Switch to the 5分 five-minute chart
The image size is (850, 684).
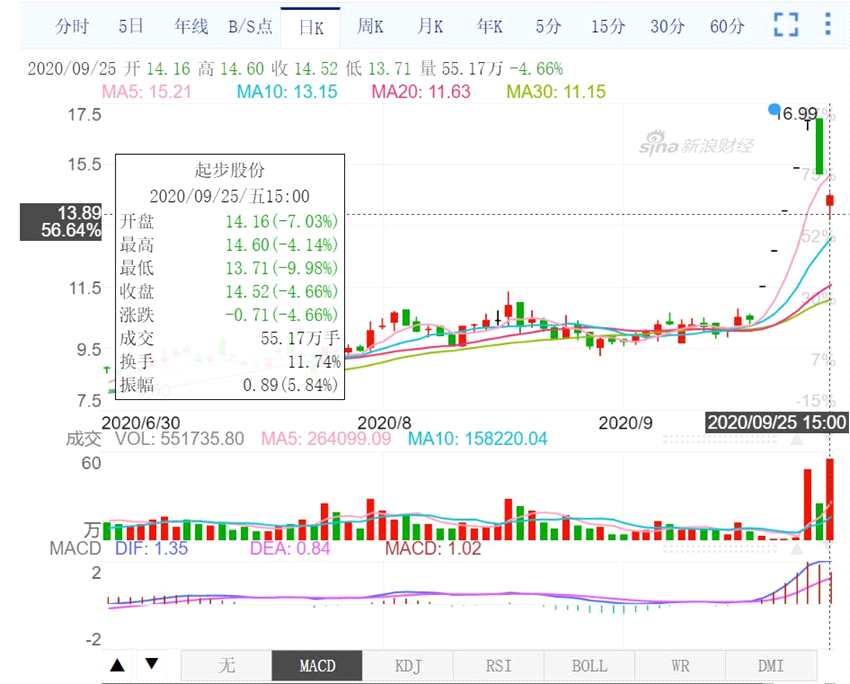click(x=548, y=26)
